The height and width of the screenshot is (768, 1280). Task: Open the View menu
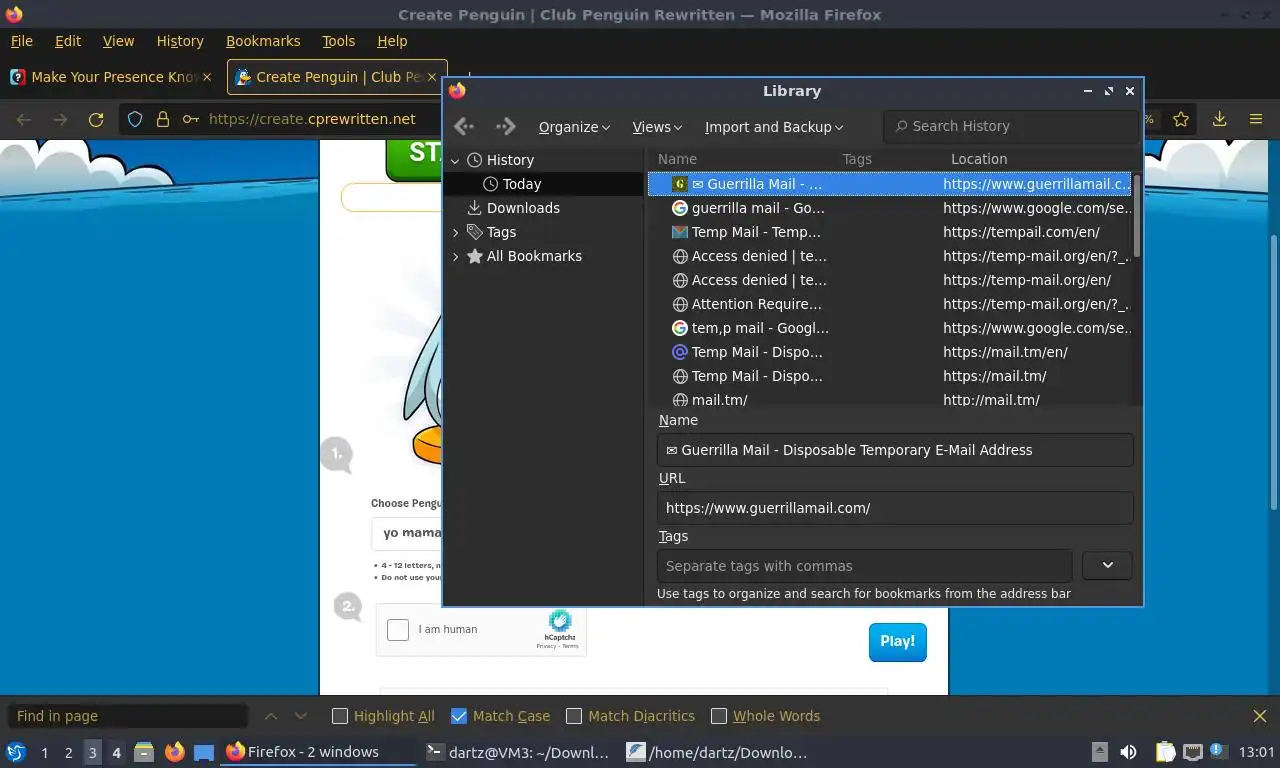click(118, 41)
